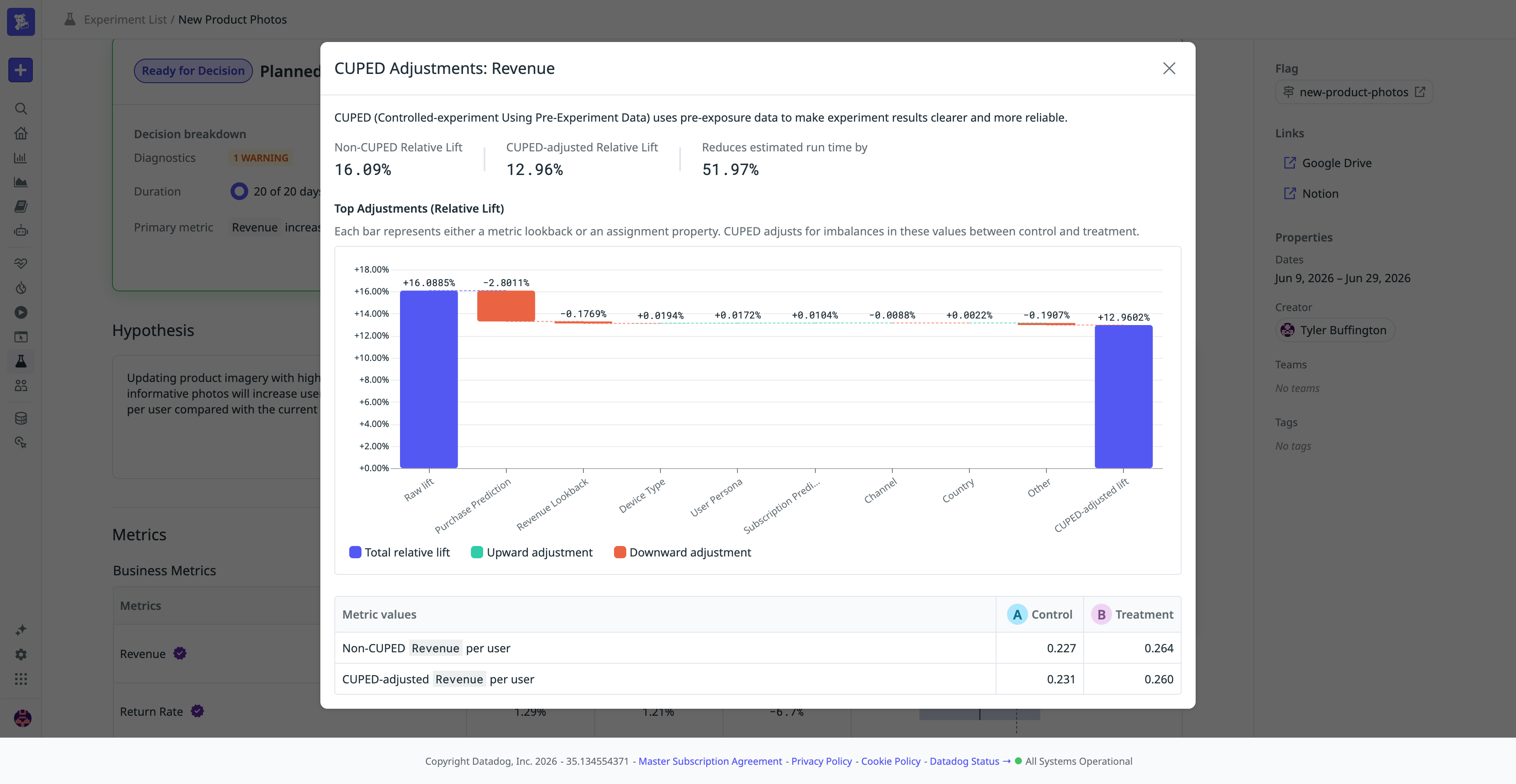The image size is (1516, 784).
Task: Click the user avatar at sidebar bottom
Action: coord(22,718)
